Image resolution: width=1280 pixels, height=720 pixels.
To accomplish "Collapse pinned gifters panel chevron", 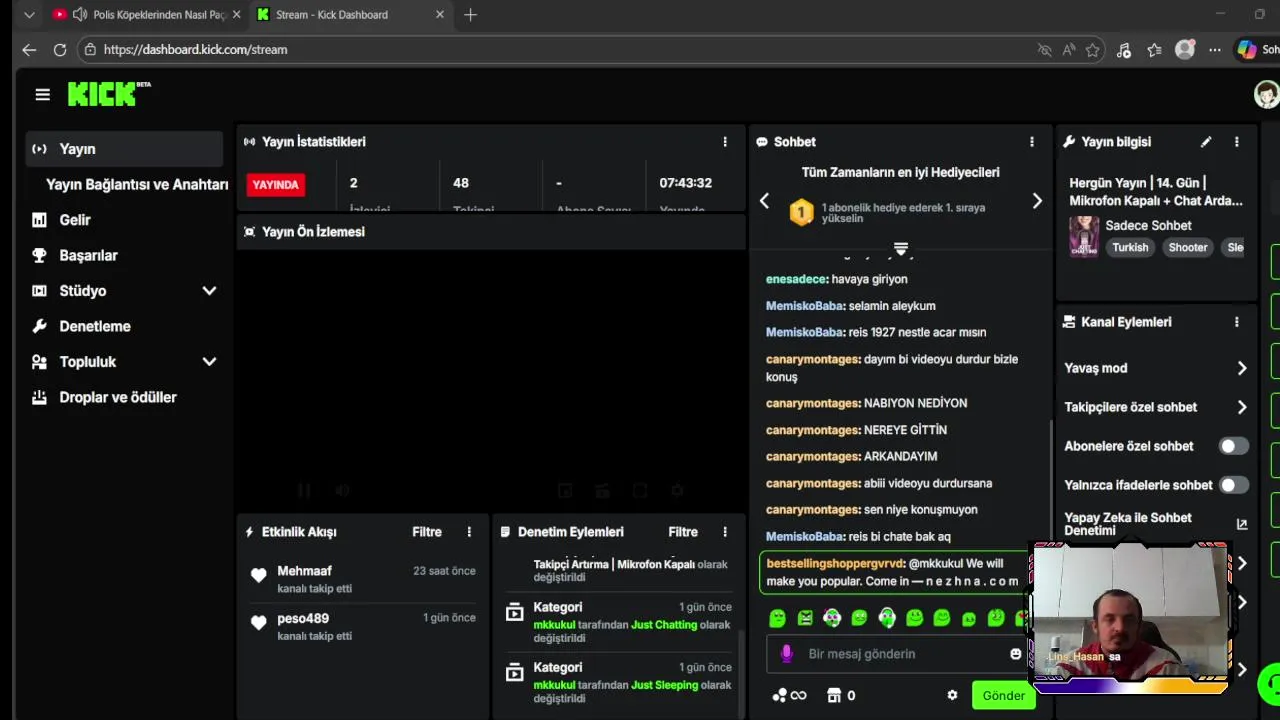I will (900, 248).
